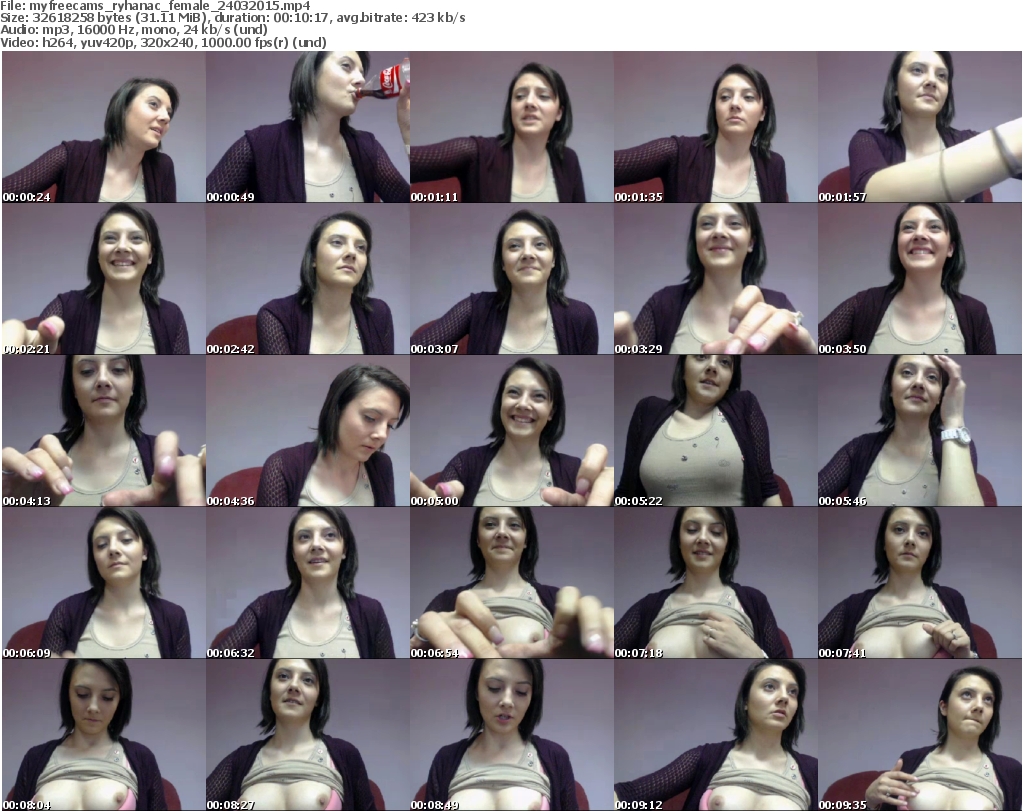Viewport: 1024px width, 811px height.
Task: Select the frame marked 00:03:29
Action: click(x=716, y=279)
